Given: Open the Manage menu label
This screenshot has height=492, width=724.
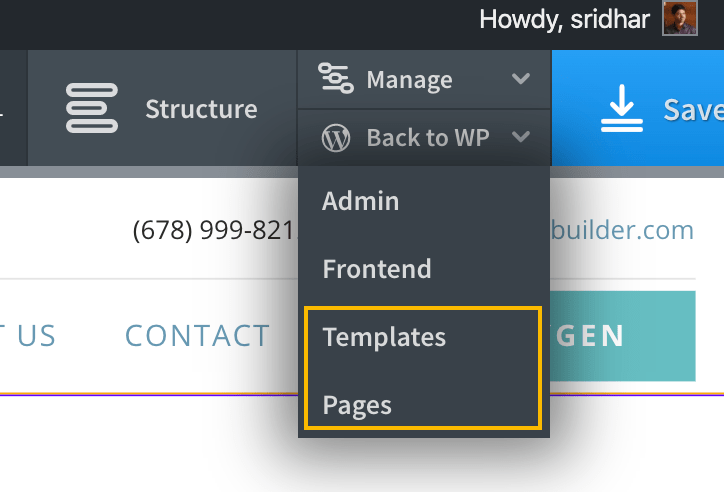Looking at the screenshot, I should pos(409,80).
